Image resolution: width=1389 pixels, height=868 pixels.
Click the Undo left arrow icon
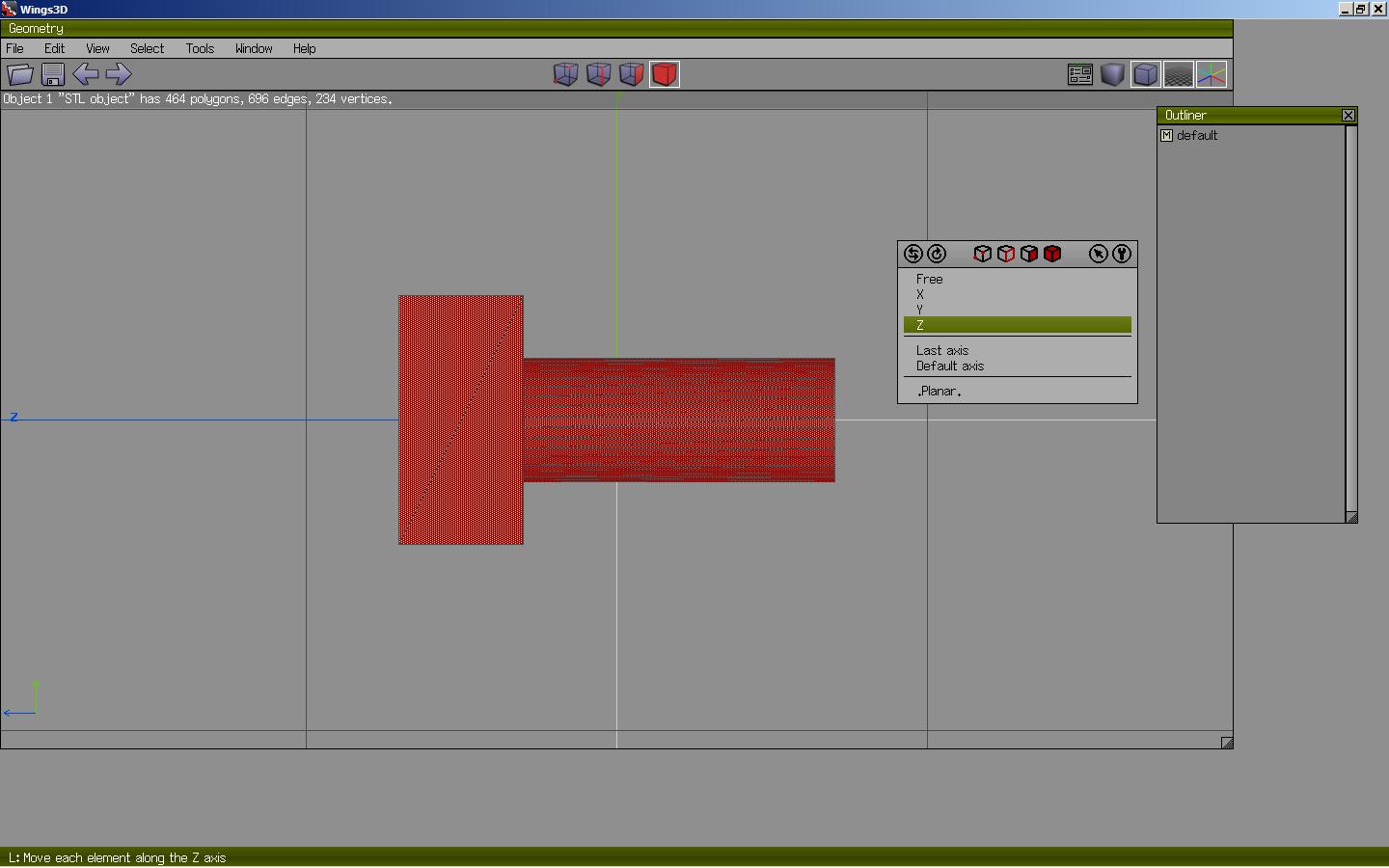(86, 74)
